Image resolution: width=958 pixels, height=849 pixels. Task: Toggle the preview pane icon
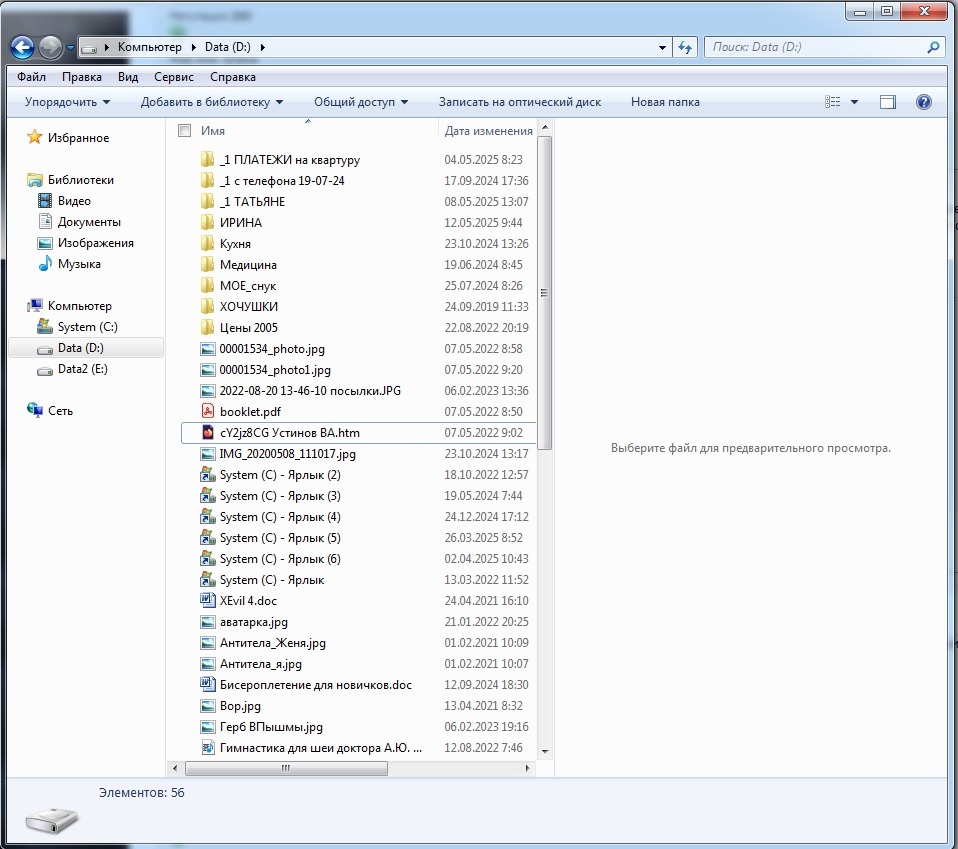(x=888, y=102)
